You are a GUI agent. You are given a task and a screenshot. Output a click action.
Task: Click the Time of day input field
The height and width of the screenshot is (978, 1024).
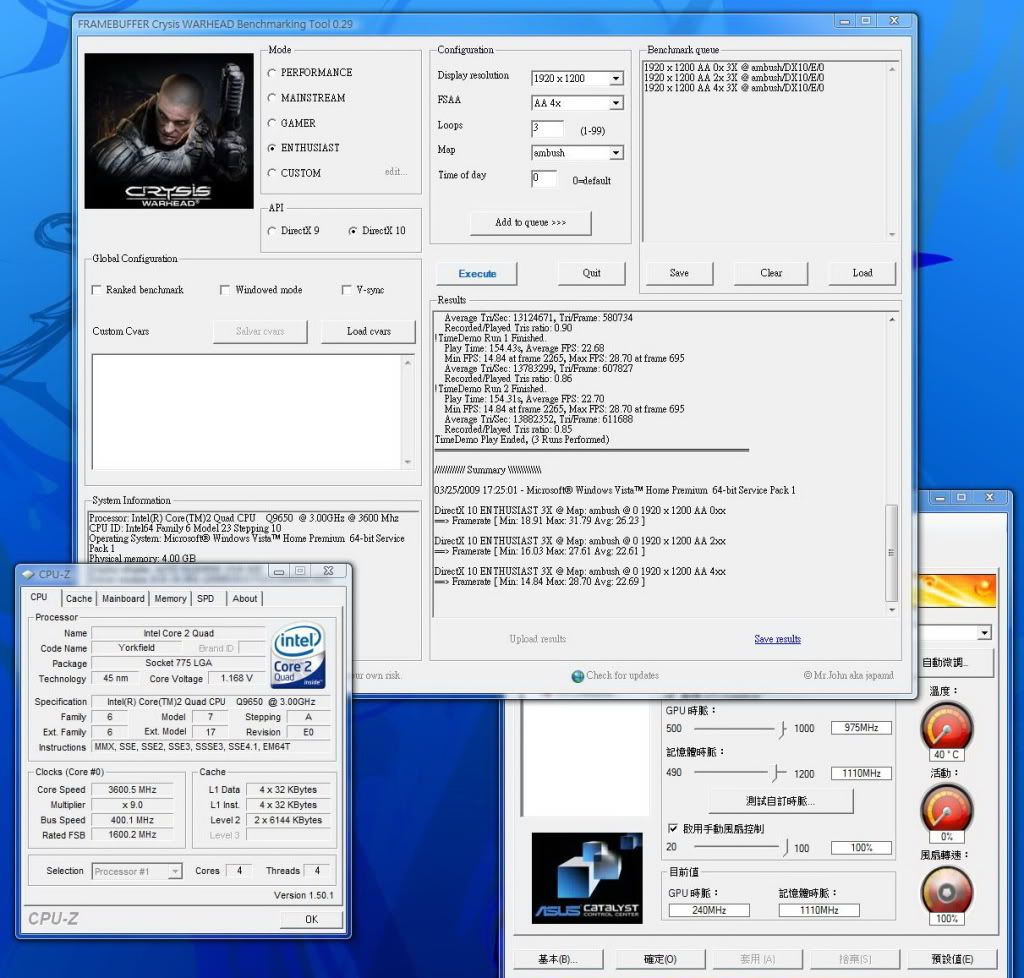click(544, 178)
